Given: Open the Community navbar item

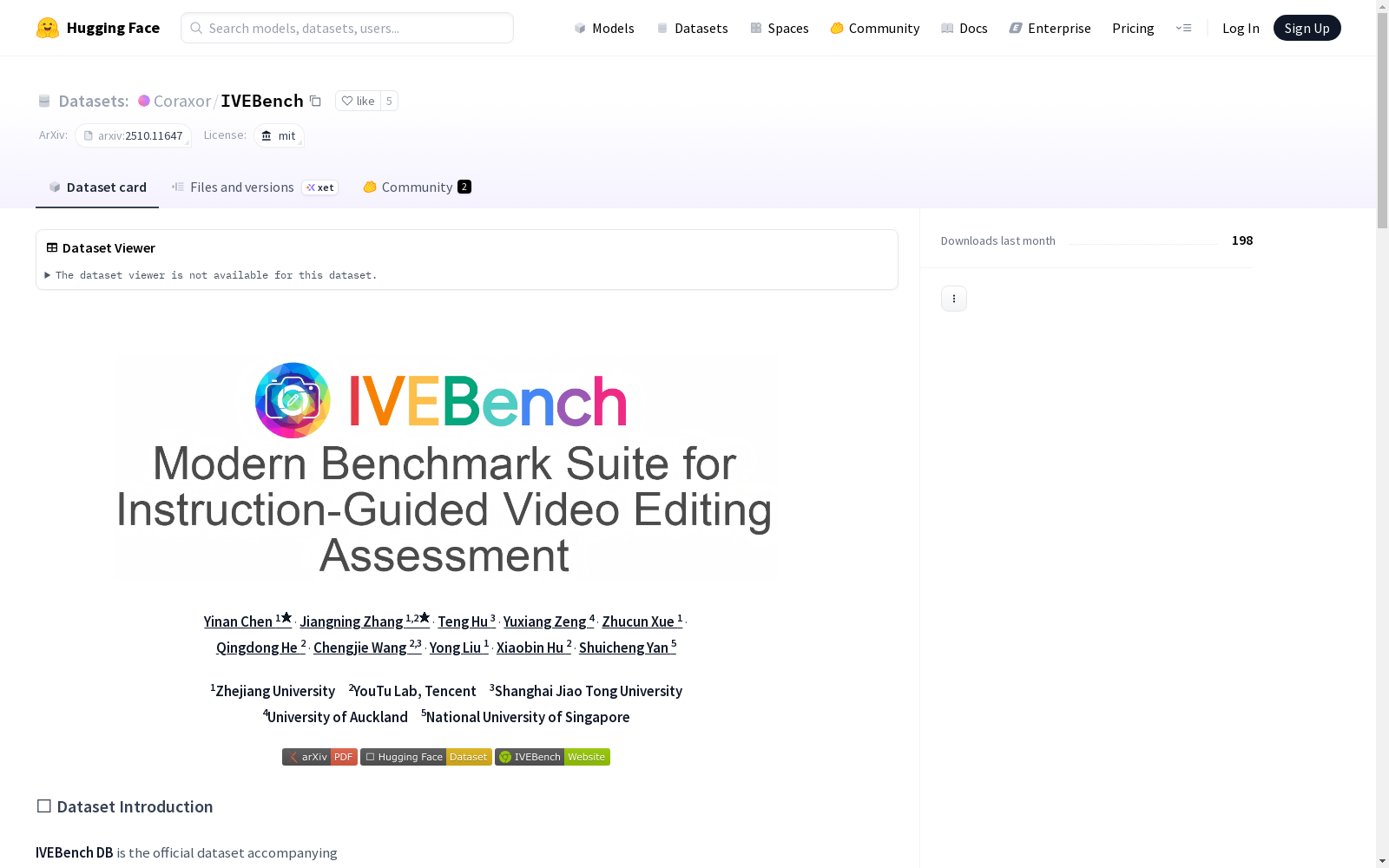Looking at the screenshot, I should point(875,28).
